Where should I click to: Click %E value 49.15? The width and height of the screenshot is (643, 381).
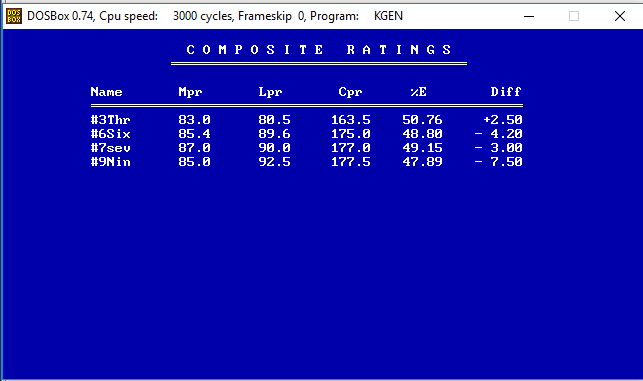point(422,148)
